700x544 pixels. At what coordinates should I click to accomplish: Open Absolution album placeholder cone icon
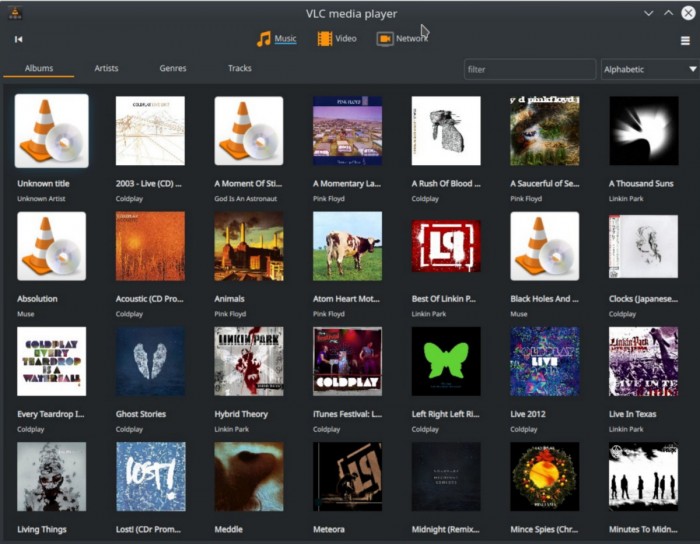[x=51, y=246]
